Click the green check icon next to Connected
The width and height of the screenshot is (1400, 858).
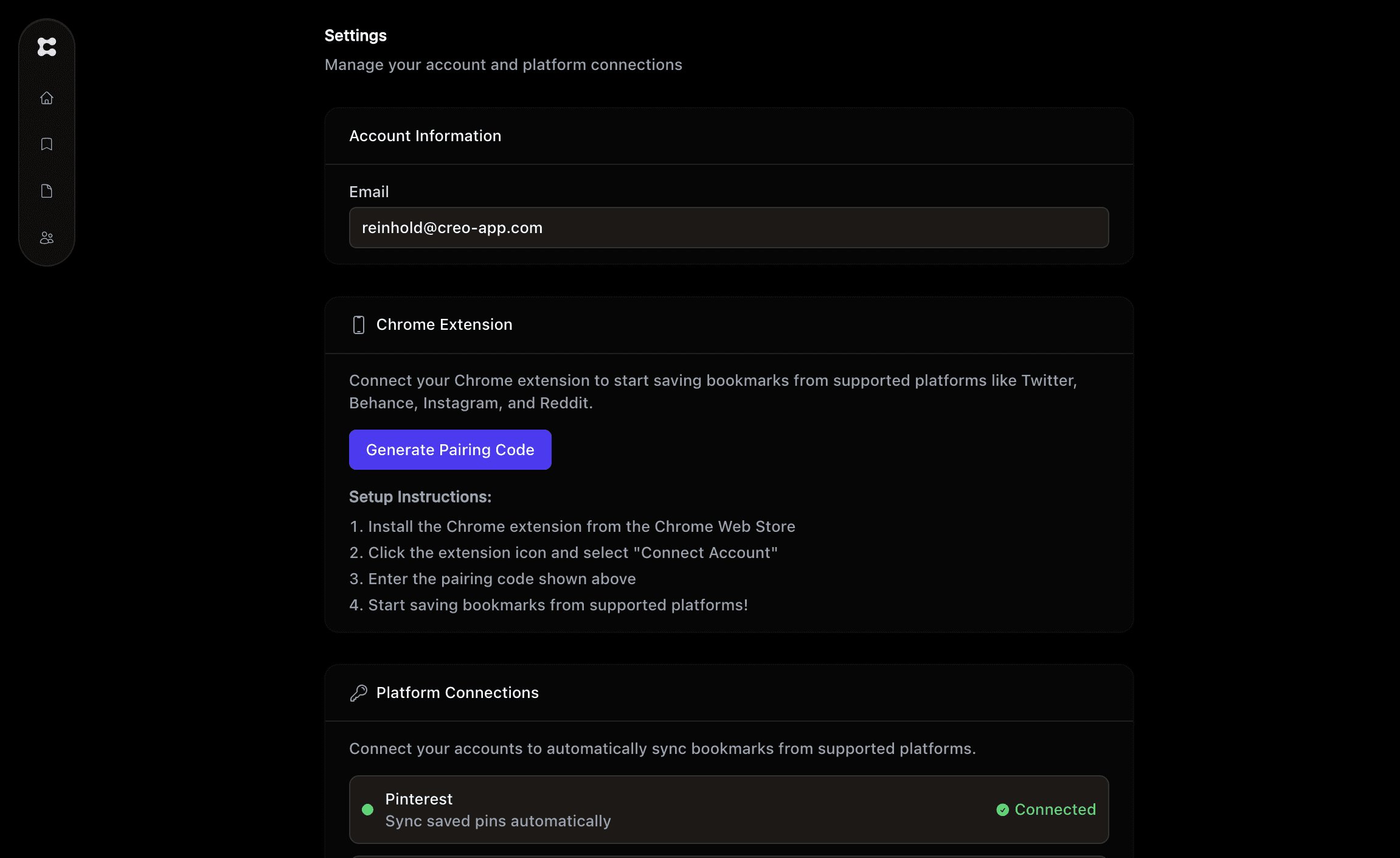click(1003, 810)
